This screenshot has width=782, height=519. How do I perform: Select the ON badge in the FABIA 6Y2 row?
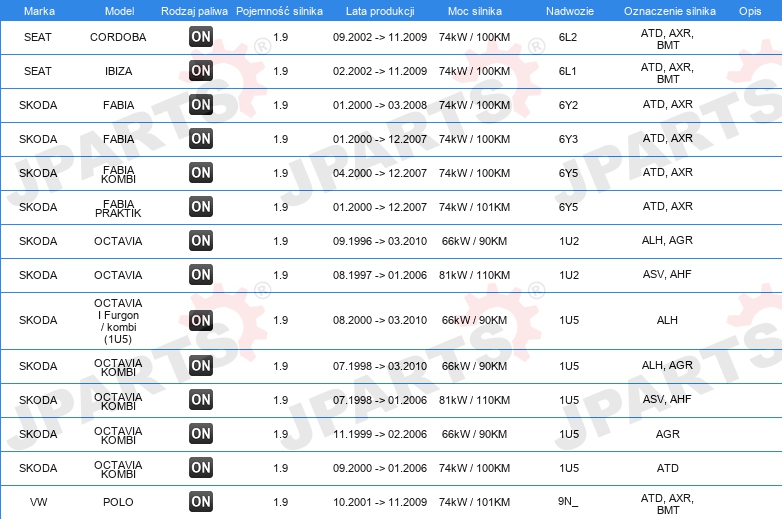tap(201, 105)
